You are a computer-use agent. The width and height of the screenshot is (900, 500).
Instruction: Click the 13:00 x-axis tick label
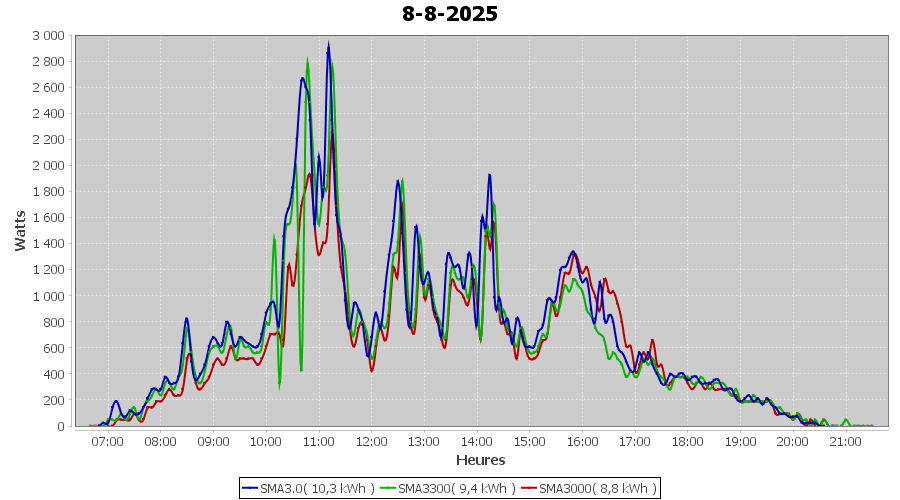click(424, 442)
